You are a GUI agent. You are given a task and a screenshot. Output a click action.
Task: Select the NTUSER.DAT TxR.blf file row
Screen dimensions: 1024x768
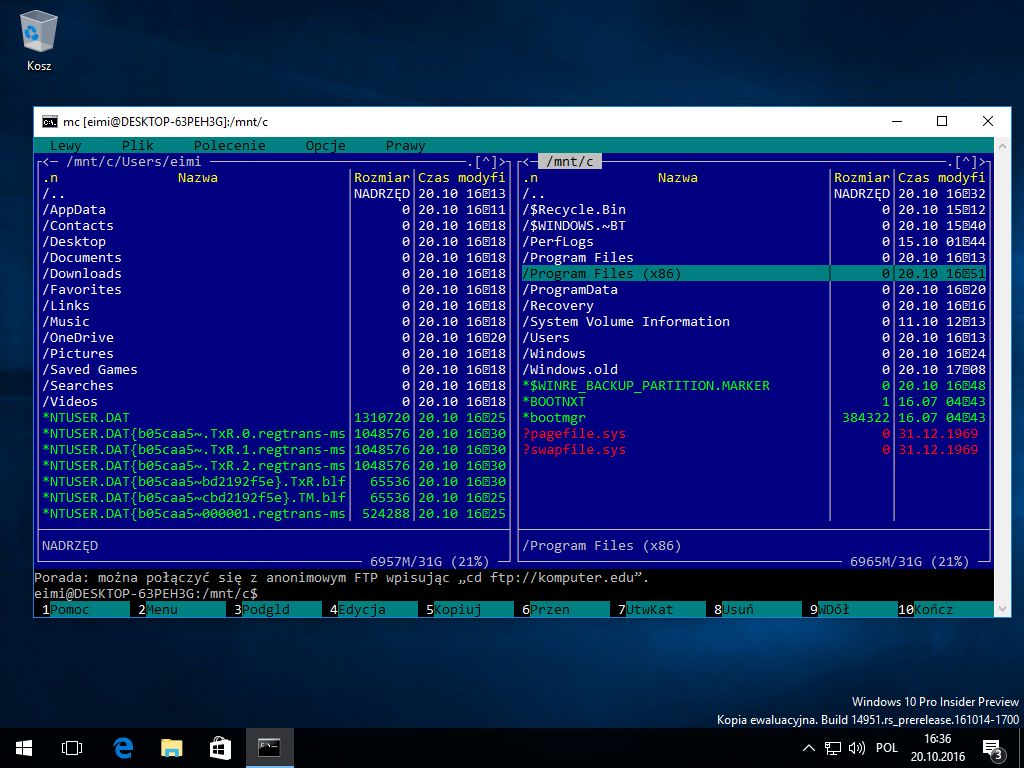[x=274, y=481]
